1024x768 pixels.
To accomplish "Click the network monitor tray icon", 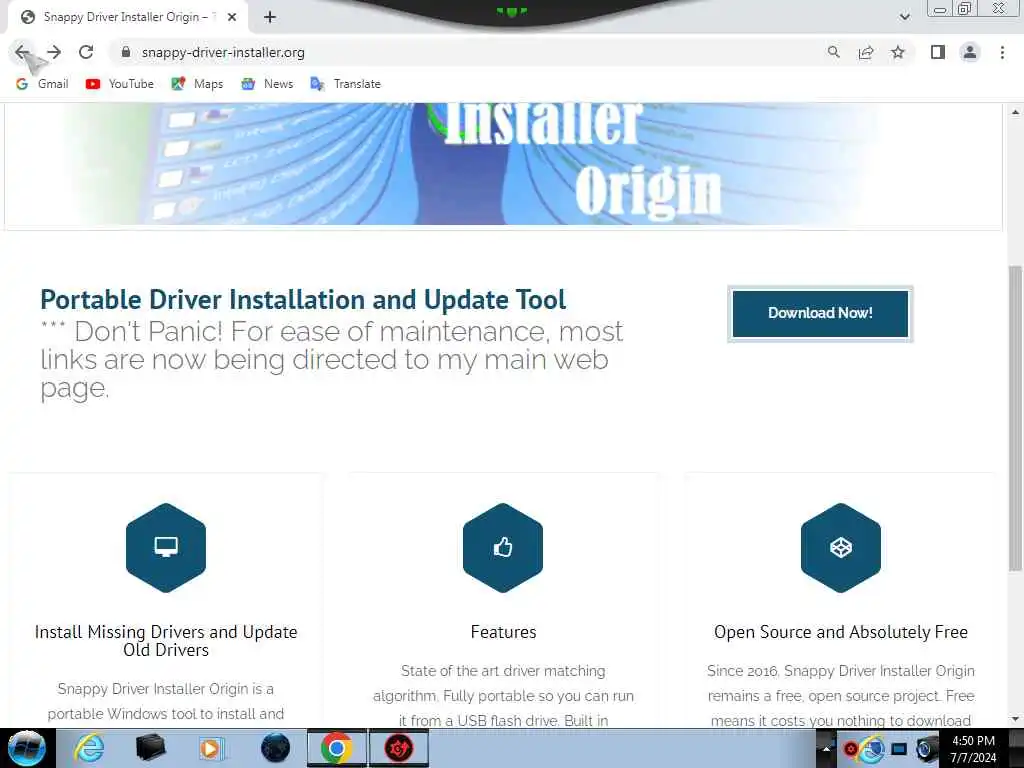I will (899, 749).
